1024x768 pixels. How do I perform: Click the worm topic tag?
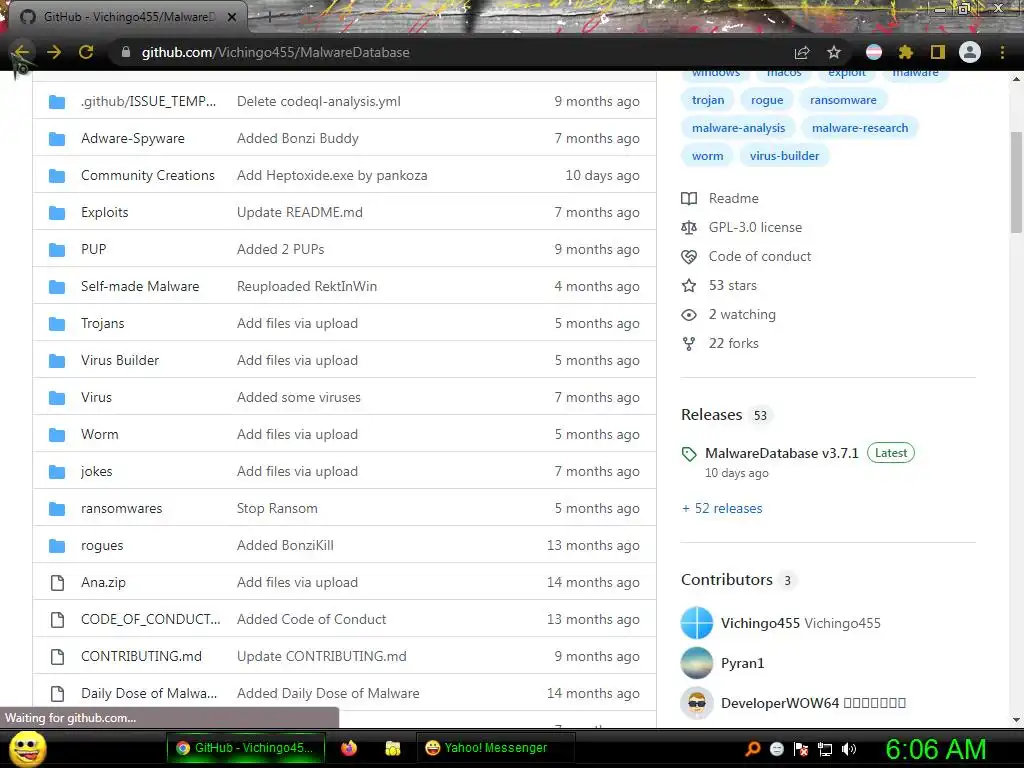pos(707,156)
